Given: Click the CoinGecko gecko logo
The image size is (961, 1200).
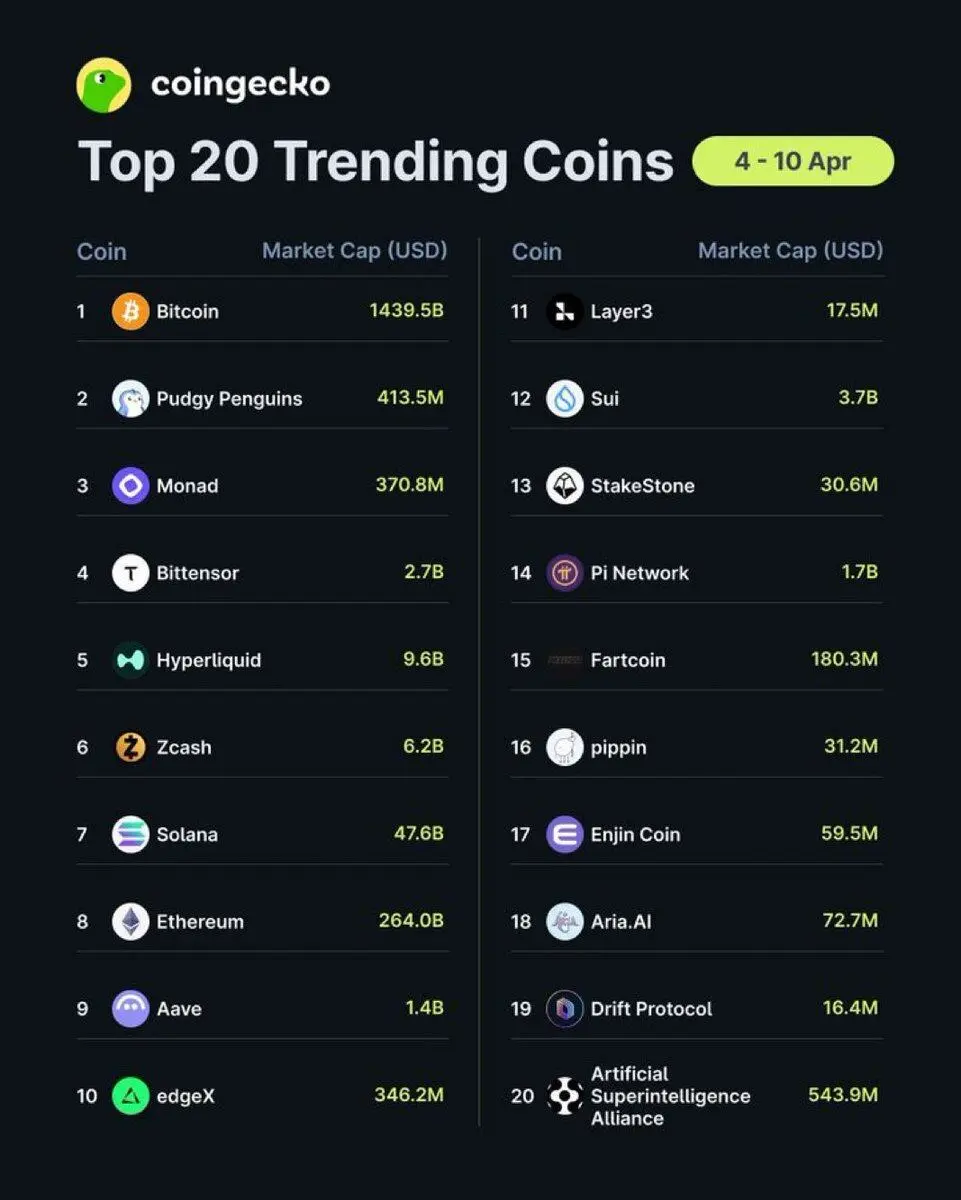Looking at the screenshot, I should click(x=104, y=86).
